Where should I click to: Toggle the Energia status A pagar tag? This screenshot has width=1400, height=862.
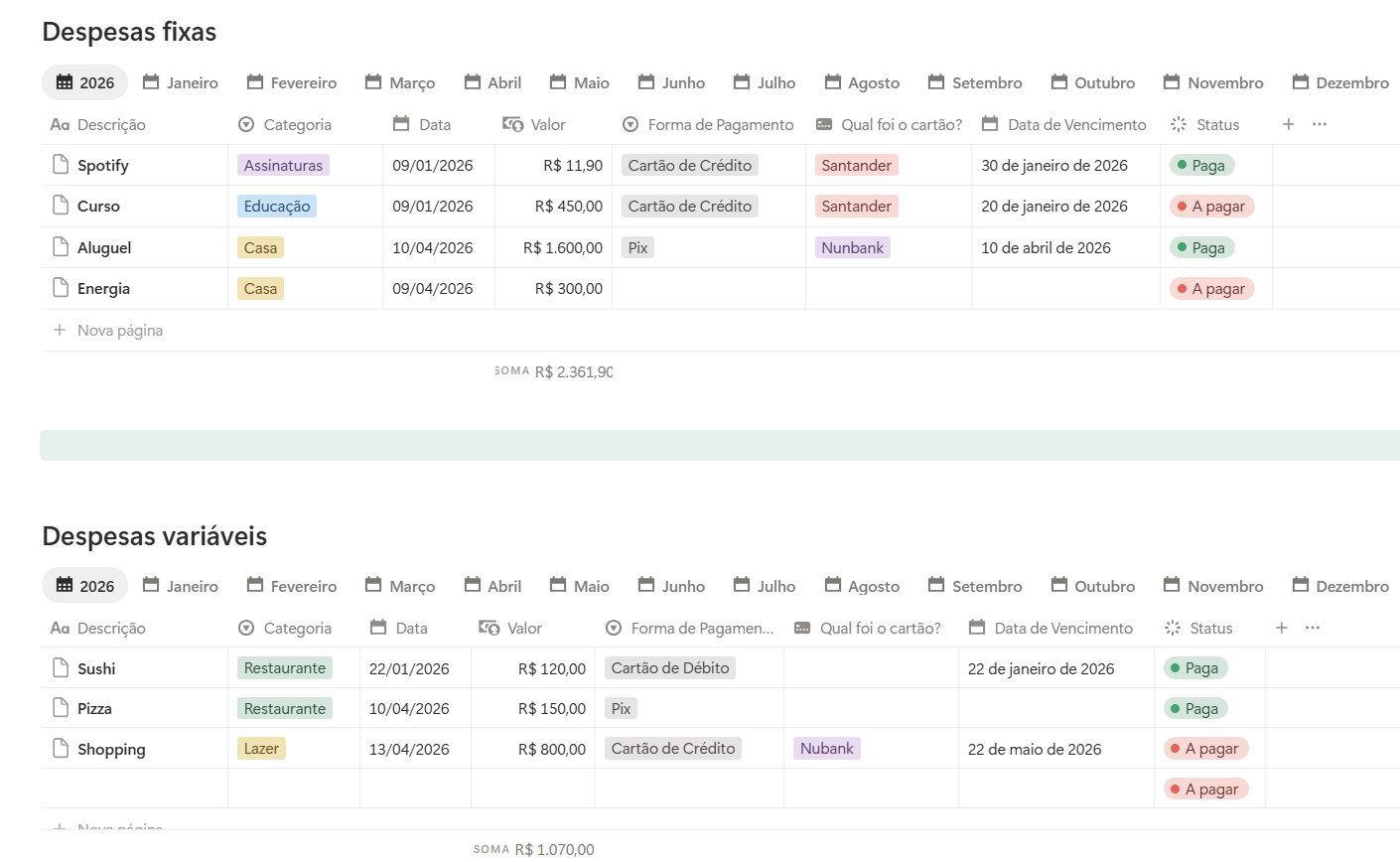1212,289
